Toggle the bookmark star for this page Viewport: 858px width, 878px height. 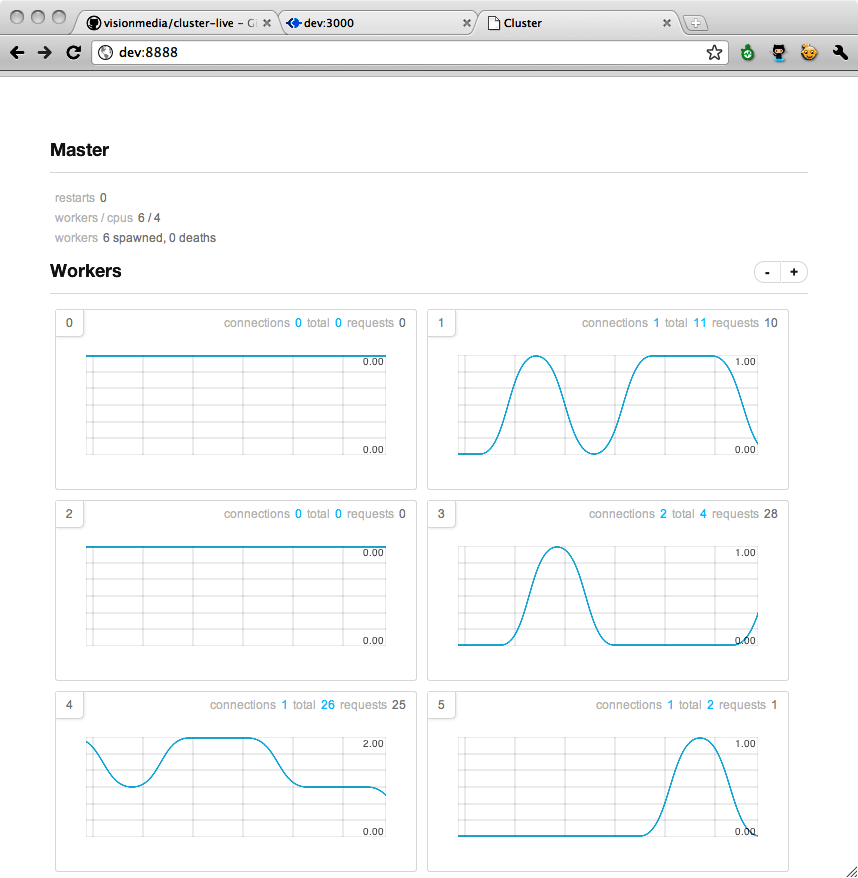715,52
